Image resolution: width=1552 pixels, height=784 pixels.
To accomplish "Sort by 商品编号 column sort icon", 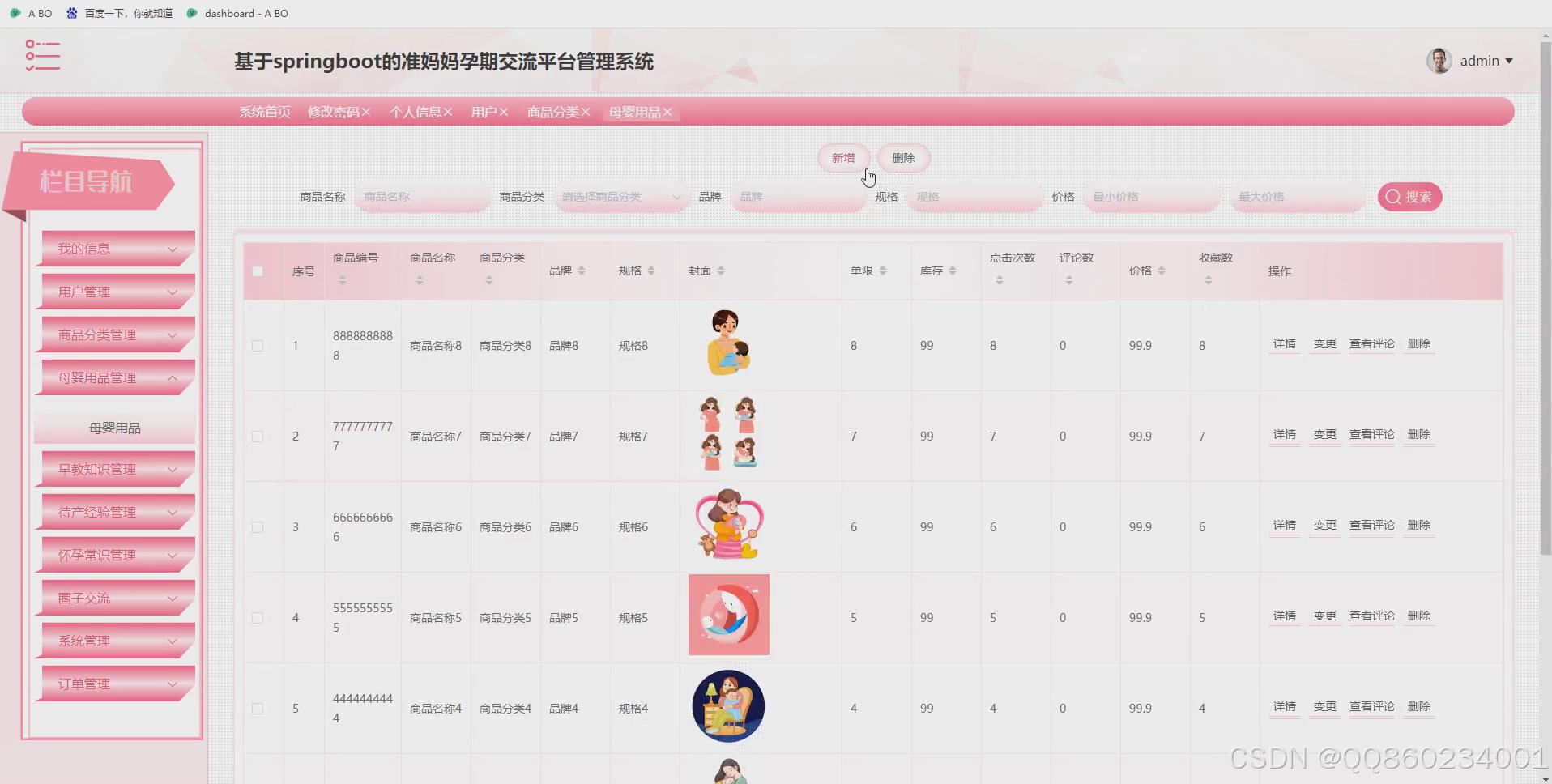I will (x=342, y=280).
